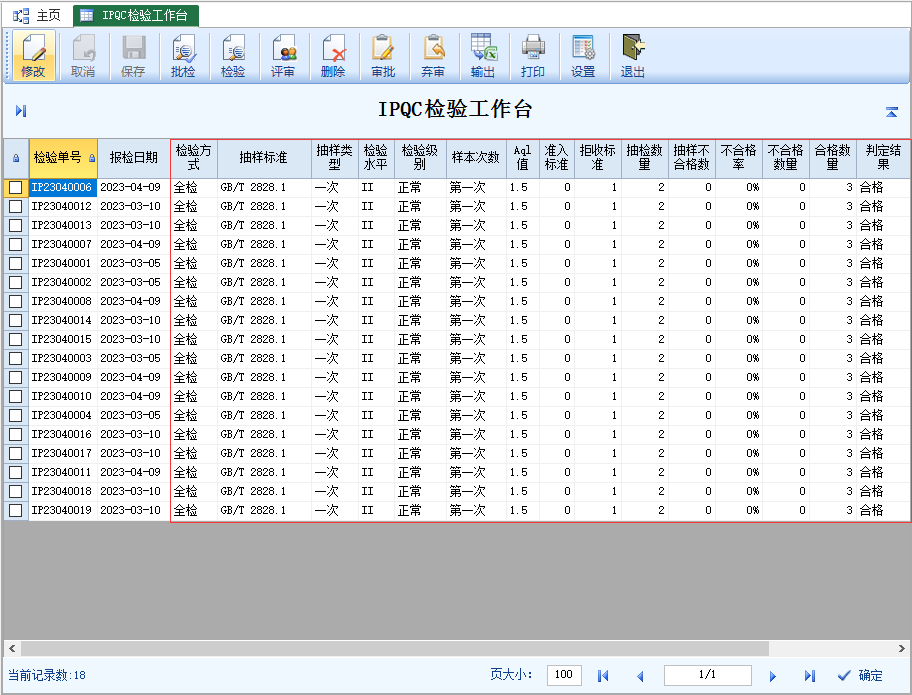Go to the first page
912x695 pixels.
click(603, 676)
